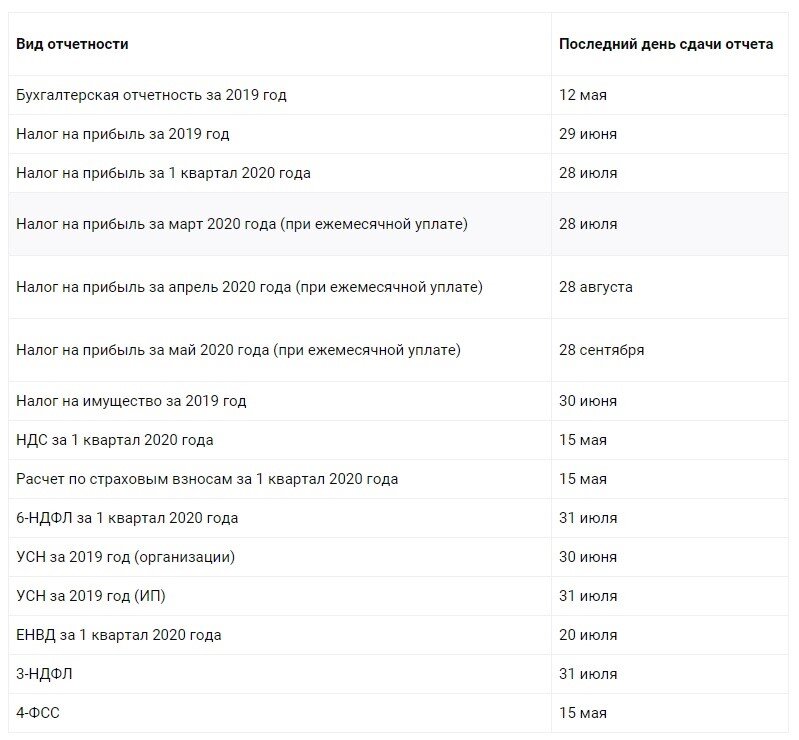This screenshot has width=799, height=740.
Task: Click the "28 сентября" deadline cell
Action: [x=601, y=350]
